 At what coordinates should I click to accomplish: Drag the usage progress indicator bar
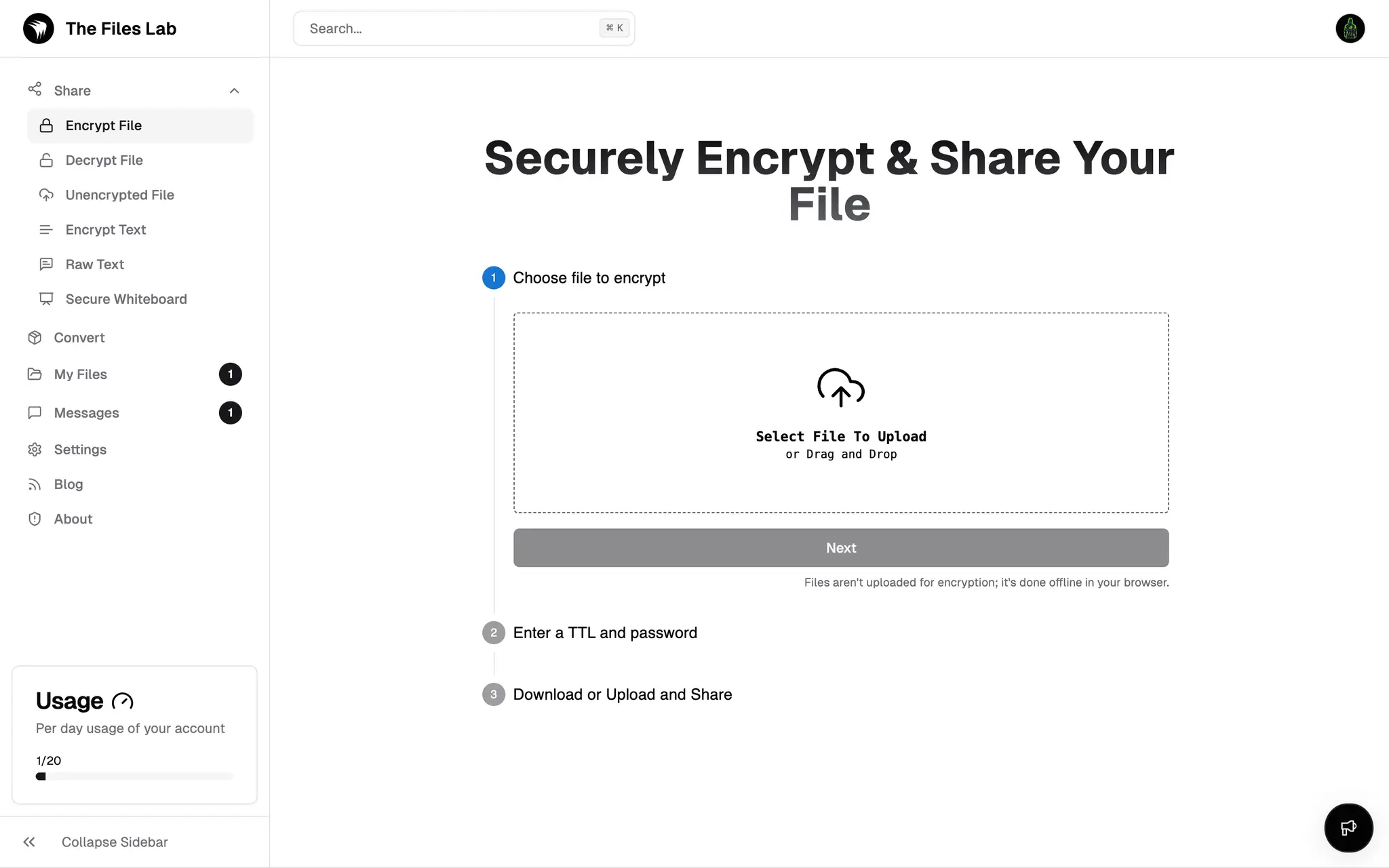(x=41, y=777)
